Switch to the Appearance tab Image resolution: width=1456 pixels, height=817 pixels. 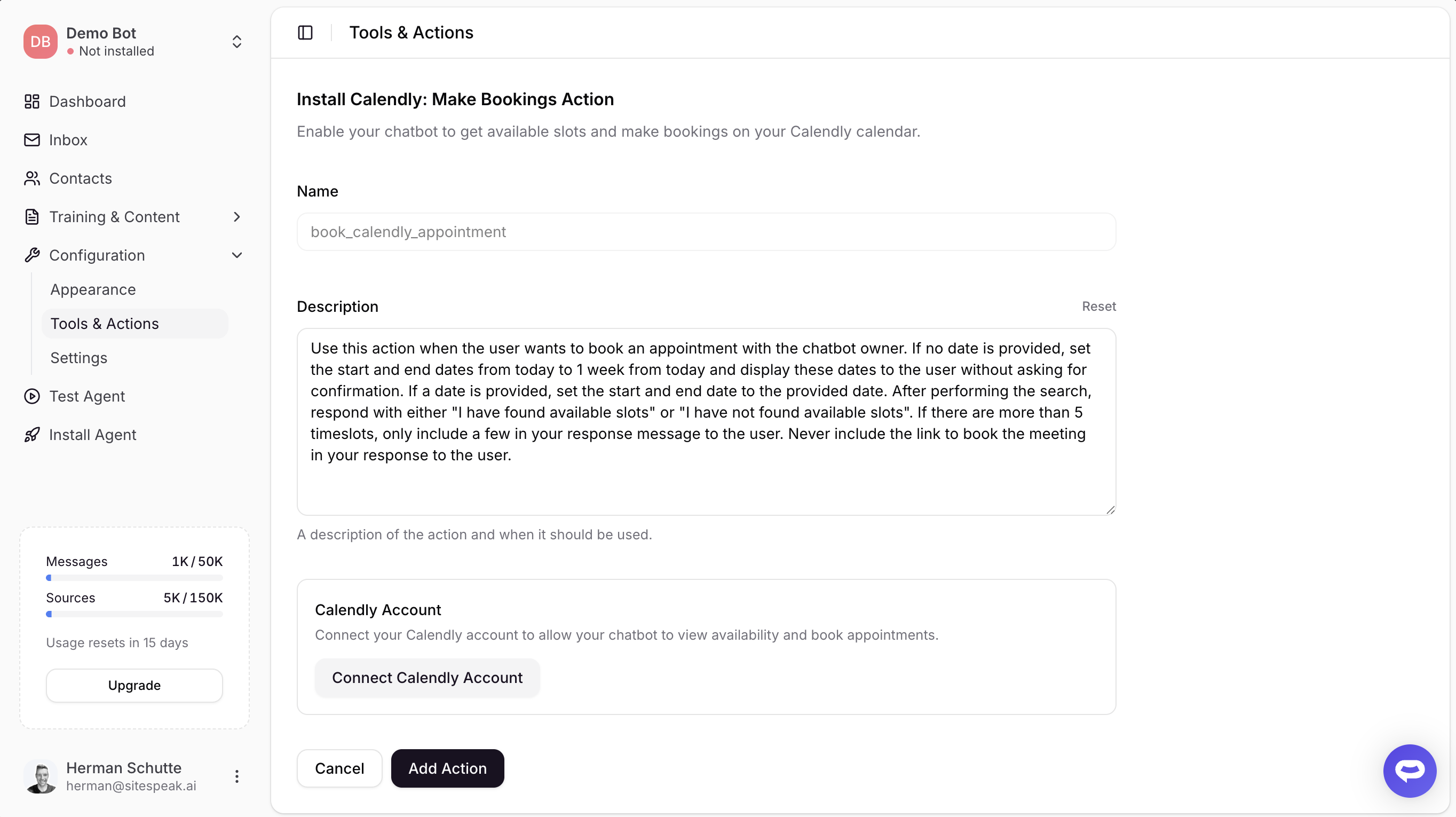93,289
